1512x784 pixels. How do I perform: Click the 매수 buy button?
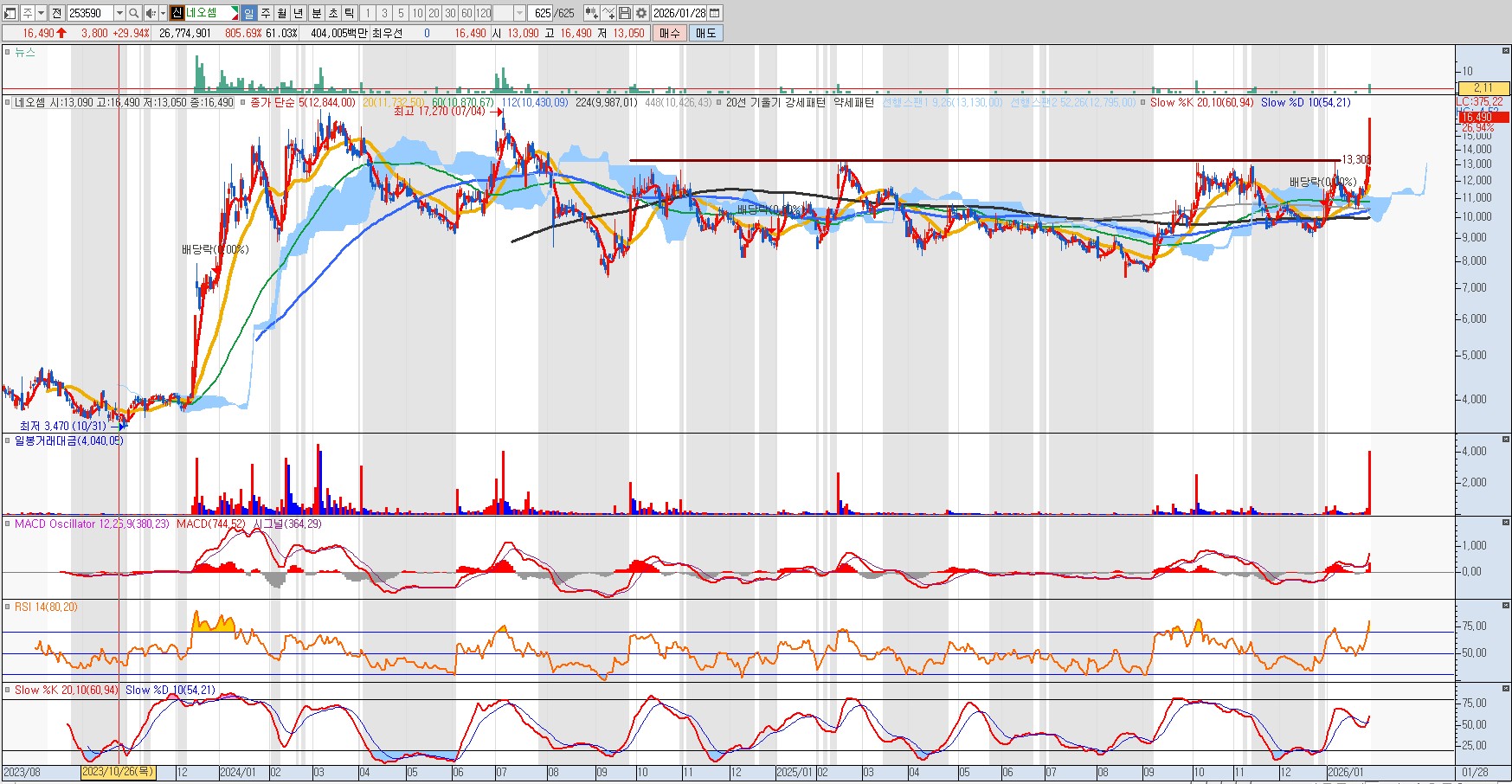(x=670, y=33)
